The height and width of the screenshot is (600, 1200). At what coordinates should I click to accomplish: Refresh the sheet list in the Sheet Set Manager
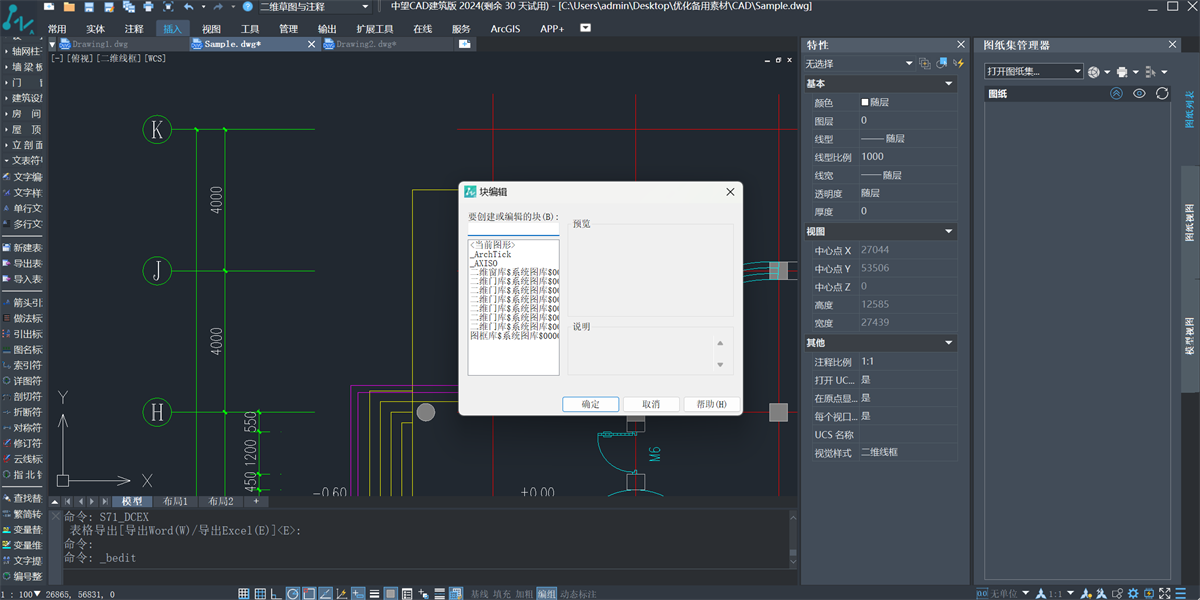point(1162,93)
